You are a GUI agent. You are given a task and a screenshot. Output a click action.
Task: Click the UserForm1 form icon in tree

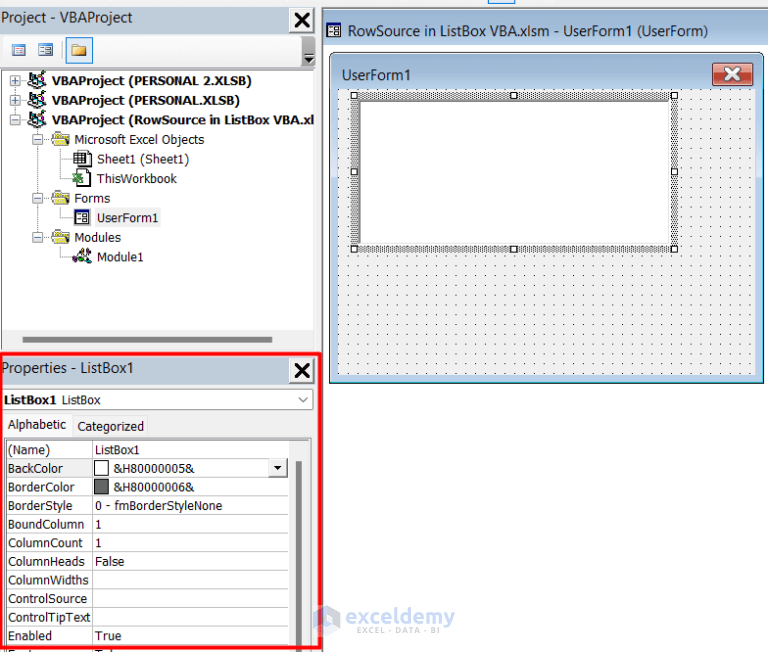(82, 217)
